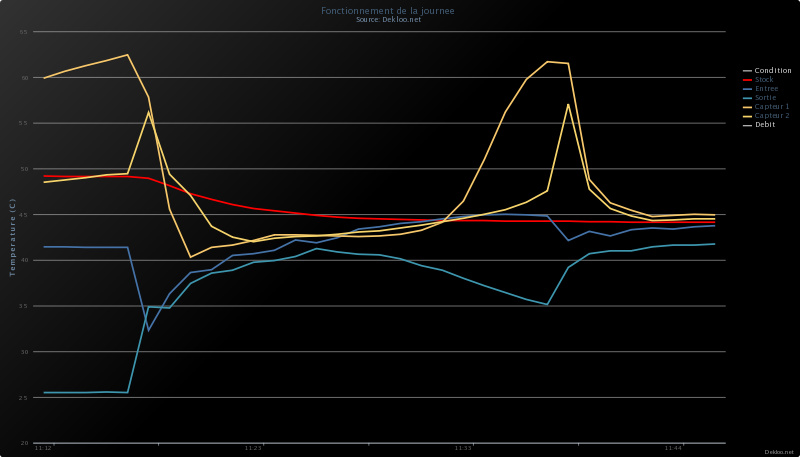The height and width of the screenshot is (457, 800).
Task: Select the 11:44 time axis label
Action: pos(673,448)
